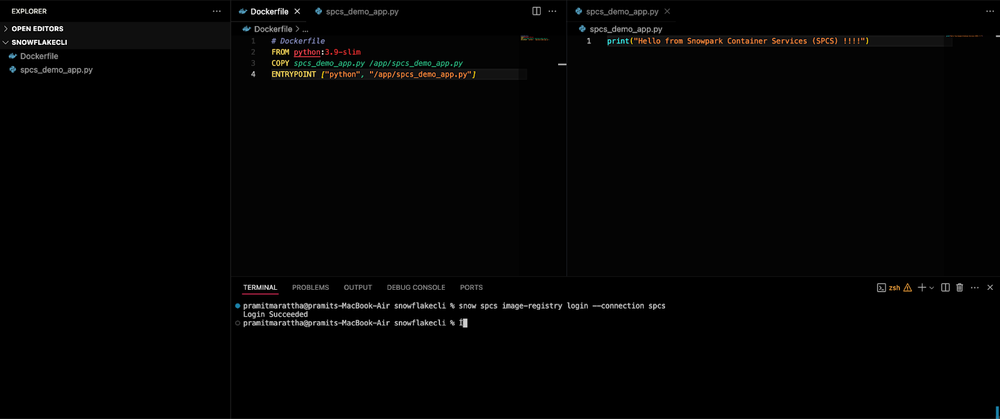The width and height of the screenshot is (1000, 419).
Task: Kill the terminal with the trash icon
Action: click(x=960, y=287)
